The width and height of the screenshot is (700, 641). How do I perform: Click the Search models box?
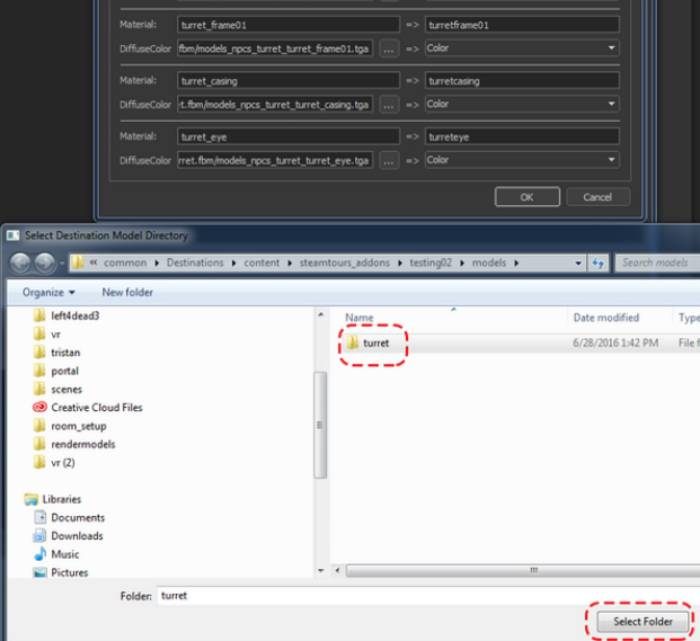655,263
